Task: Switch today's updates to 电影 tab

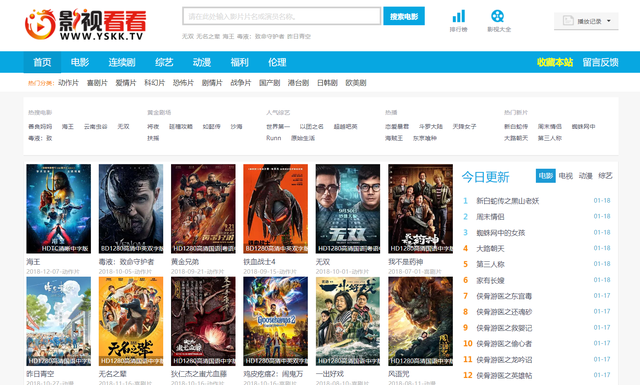Action: (x=545, y=176)
